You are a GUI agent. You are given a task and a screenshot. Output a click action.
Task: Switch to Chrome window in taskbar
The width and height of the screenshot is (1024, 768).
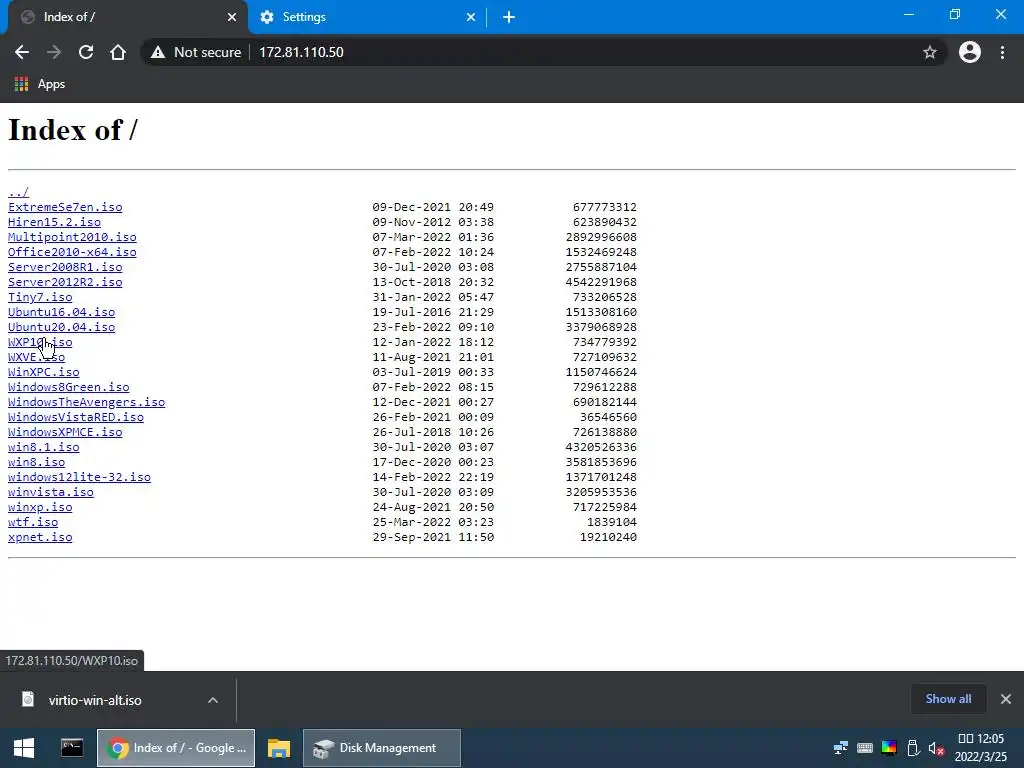176,748
